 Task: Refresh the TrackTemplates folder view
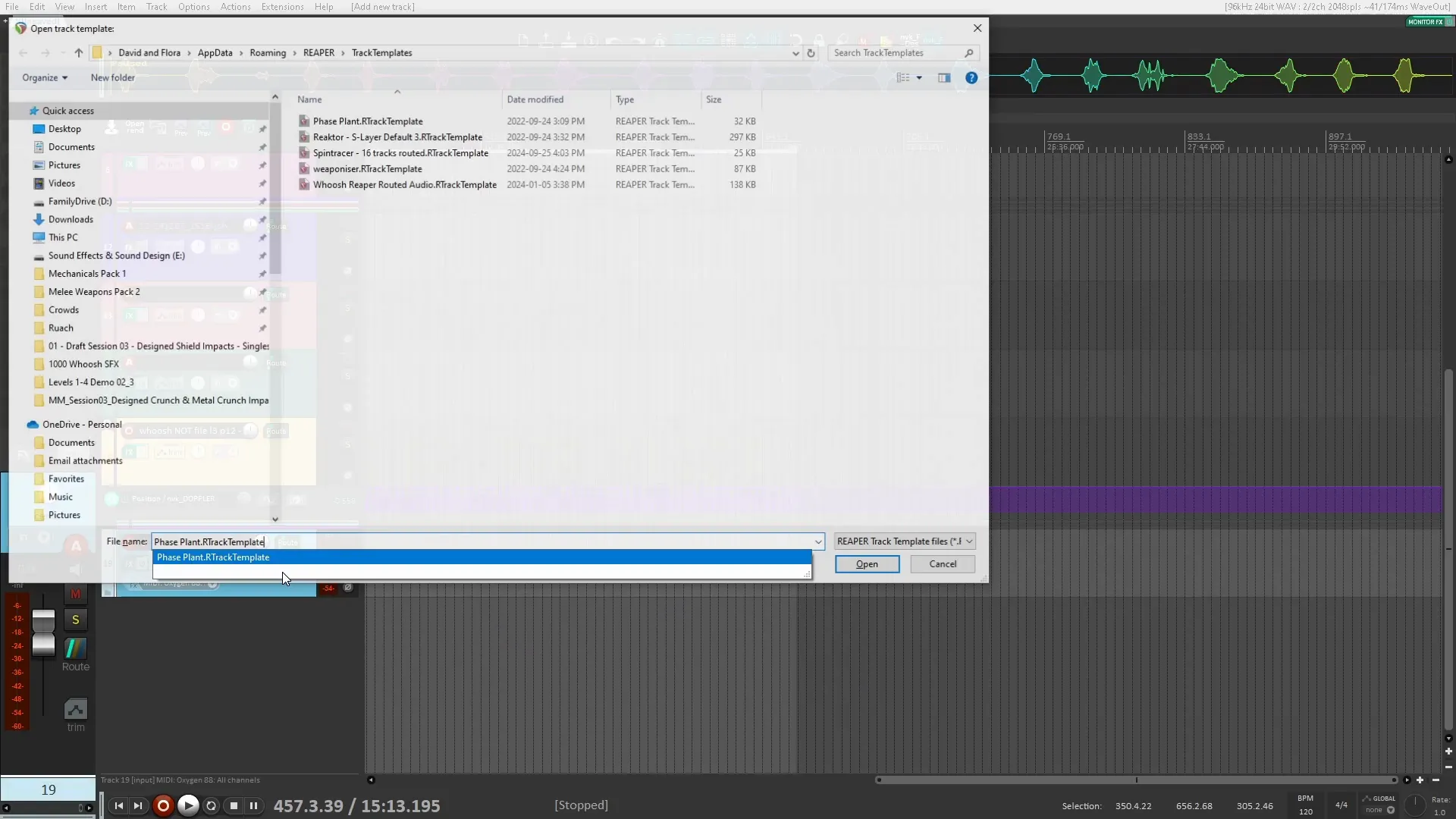tap(811, 53)
